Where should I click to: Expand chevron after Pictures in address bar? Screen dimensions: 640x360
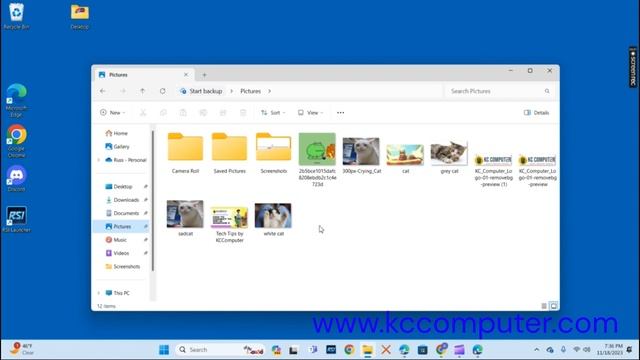pyautogui.click(x=269, y=91)
